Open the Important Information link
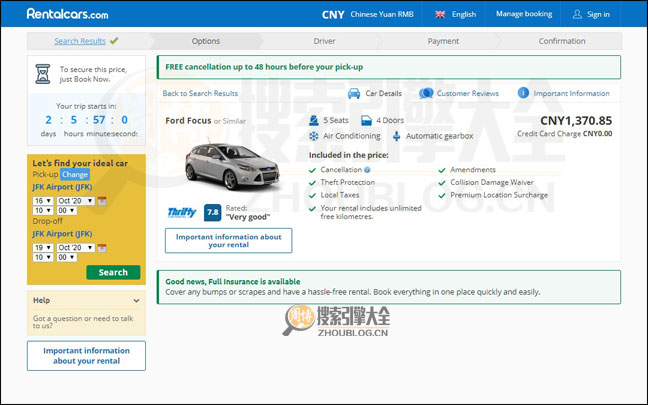This screenshot has width=648, height=405. pyautogui.click(x=572, y=93)
